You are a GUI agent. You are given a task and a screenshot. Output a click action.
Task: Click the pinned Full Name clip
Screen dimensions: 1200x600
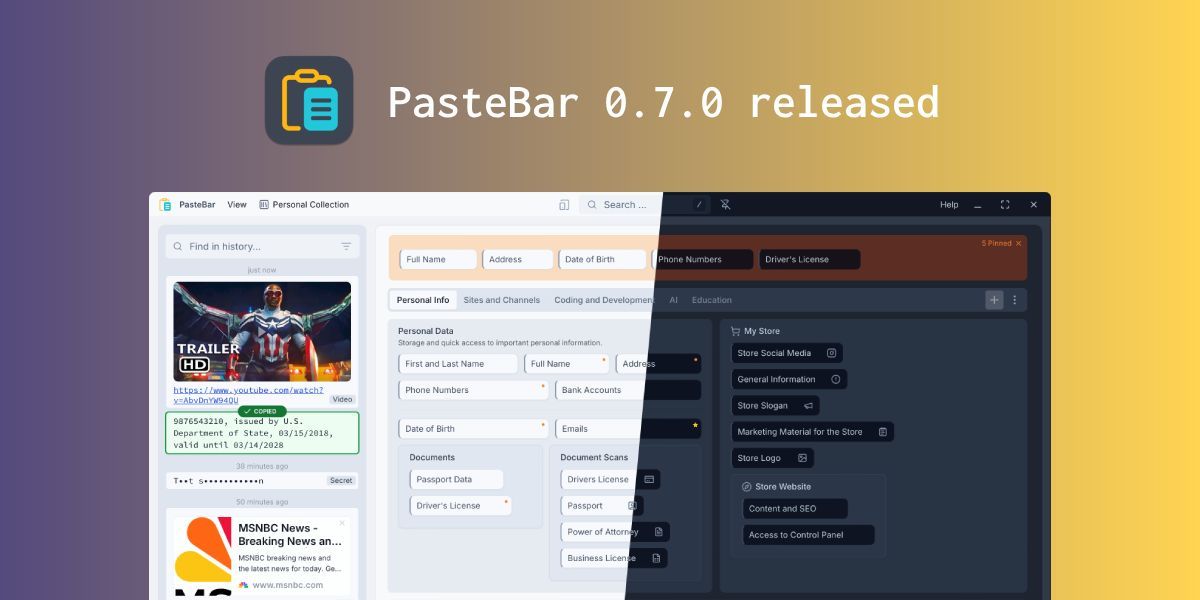438,259
